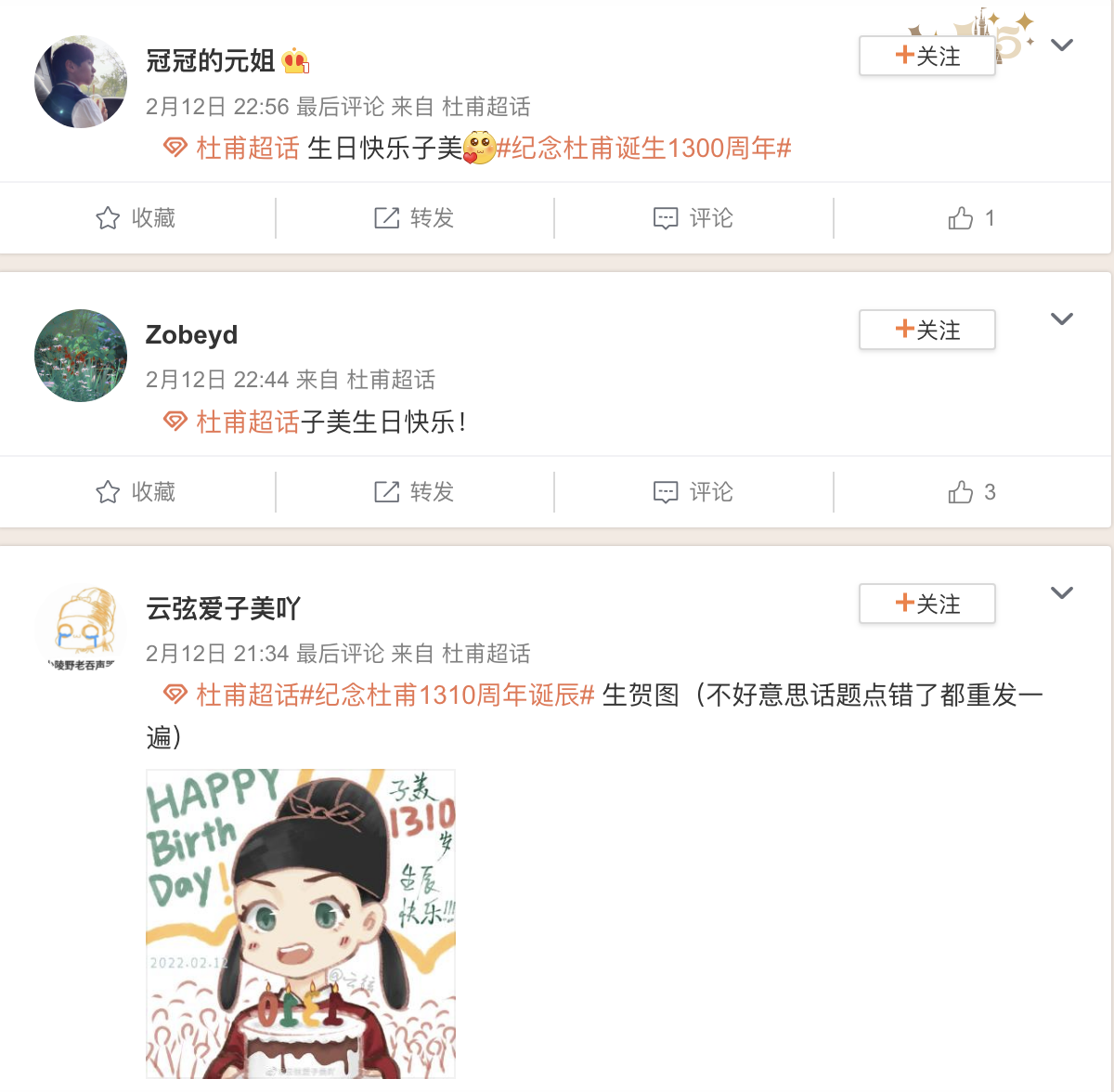Like 冠冠的元姐's post with thumbs-up
This screenshot has height=1092, width=1114.
pos(961,218)
